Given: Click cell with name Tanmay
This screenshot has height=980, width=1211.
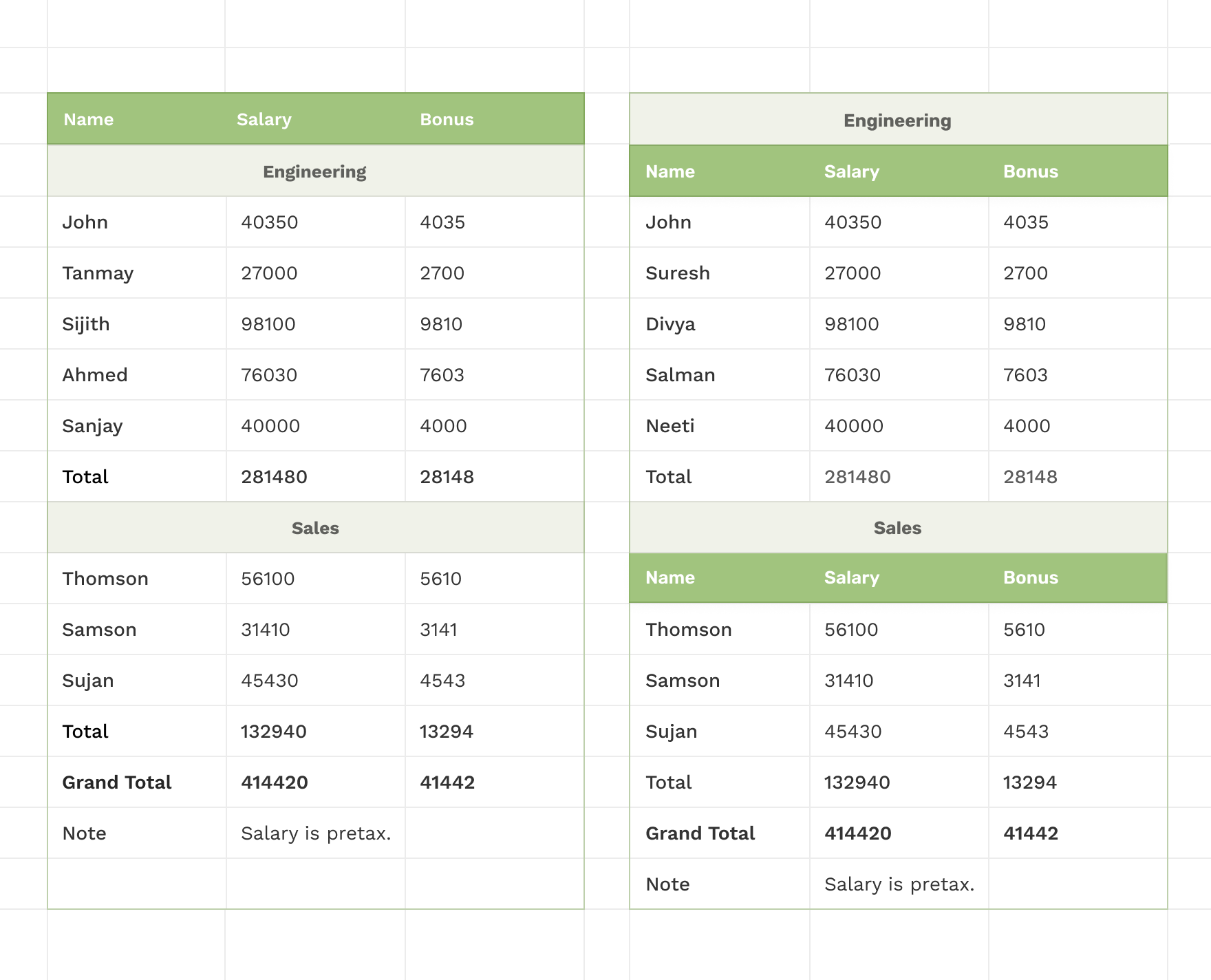Looking at the screenshot, I should [x=137, y=273].
